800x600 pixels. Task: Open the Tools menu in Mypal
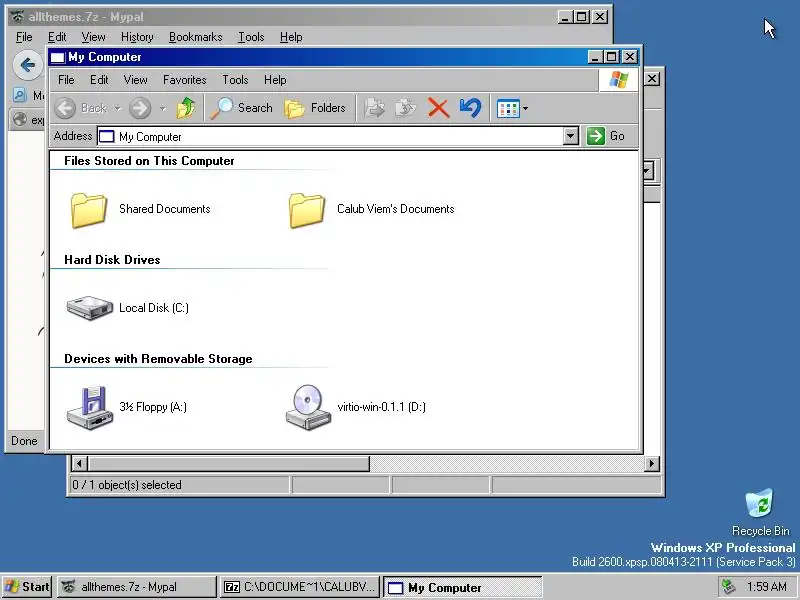[x=251, y=37]
